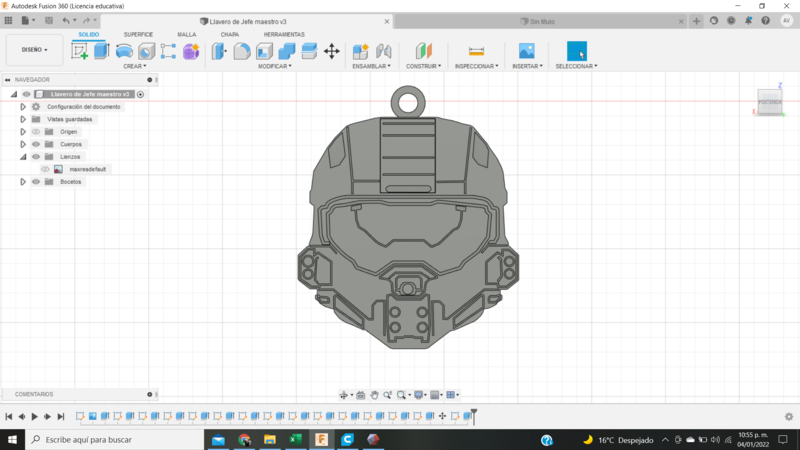Switch to the SÓLIDO tab

pyautogui.click(x=89, y=34)
